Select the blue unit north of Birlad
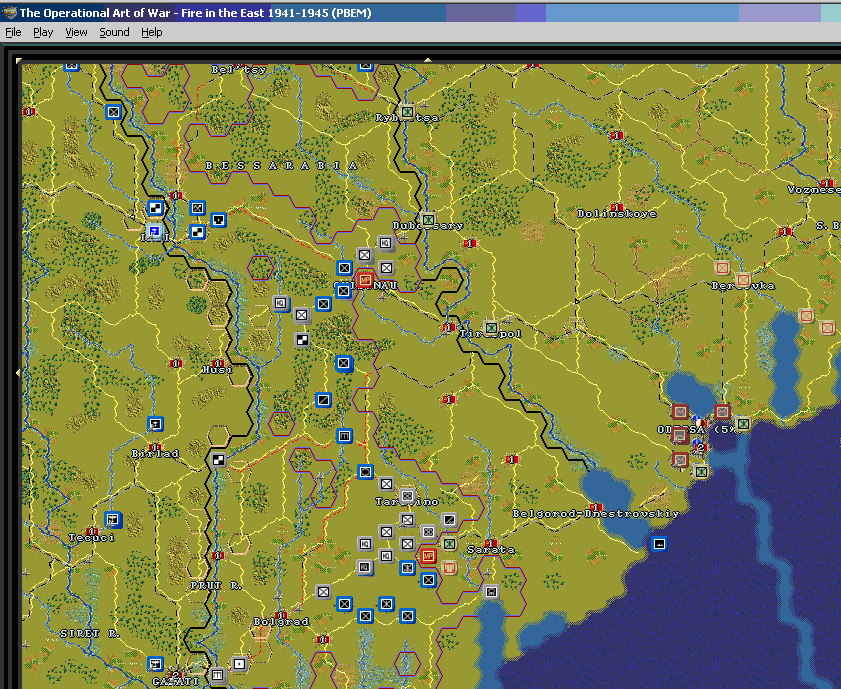Image resolution: width=841 pixels, height=689 pixels. coord(155,424)
